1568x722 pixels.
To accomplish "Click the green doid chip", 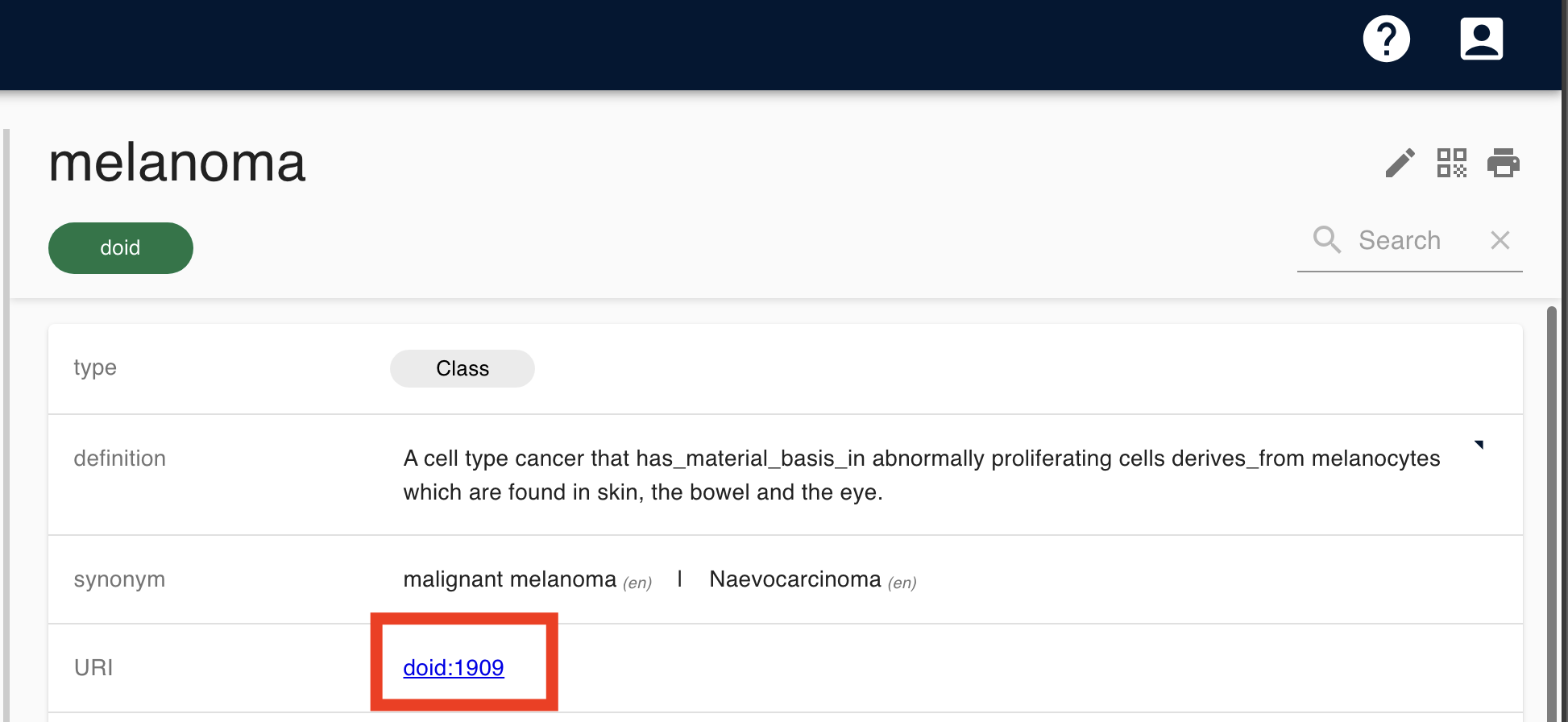I will (x=121, y=248).
